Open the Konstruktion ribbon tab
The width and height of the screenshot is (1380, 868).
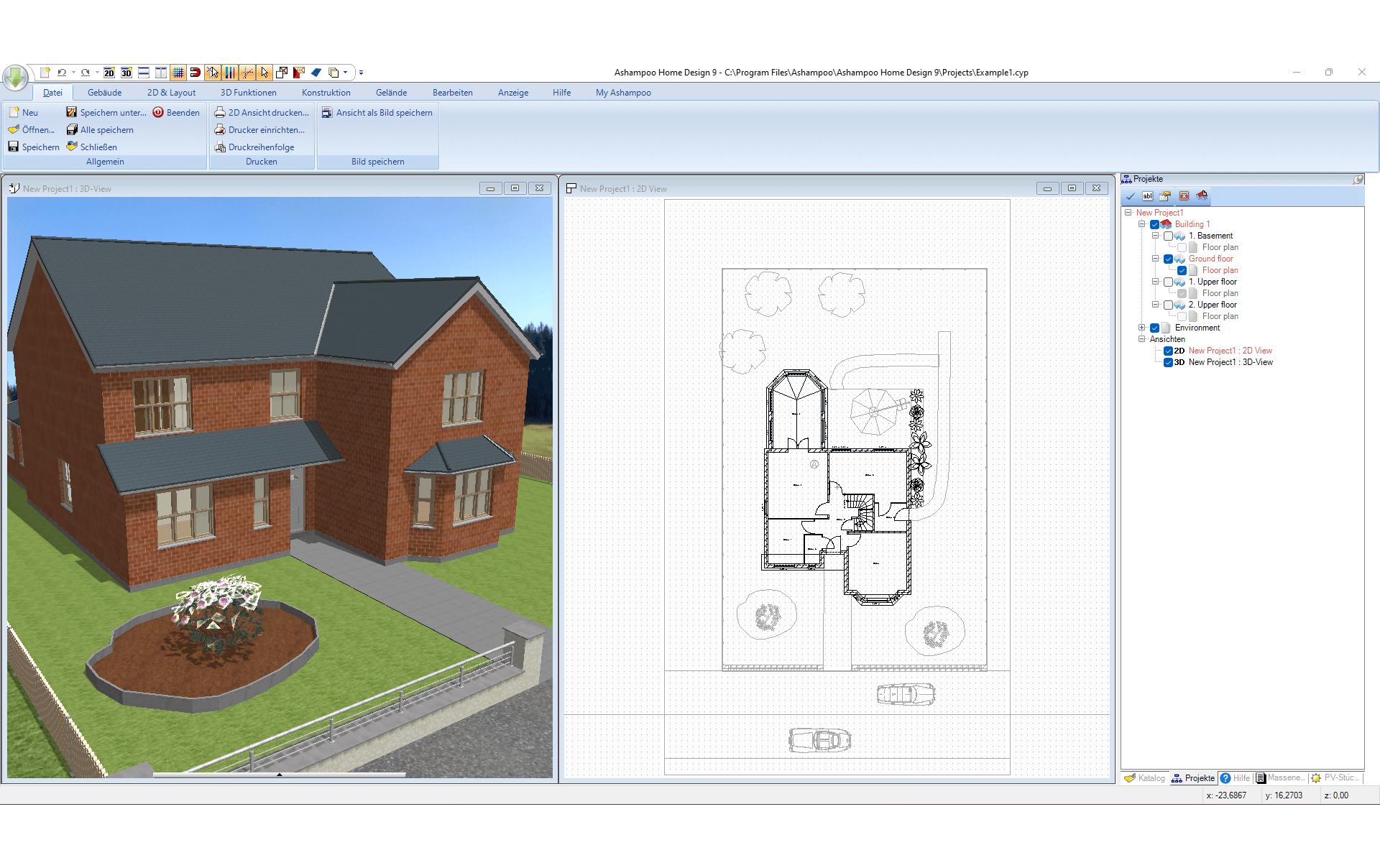(x=326, y=93)
